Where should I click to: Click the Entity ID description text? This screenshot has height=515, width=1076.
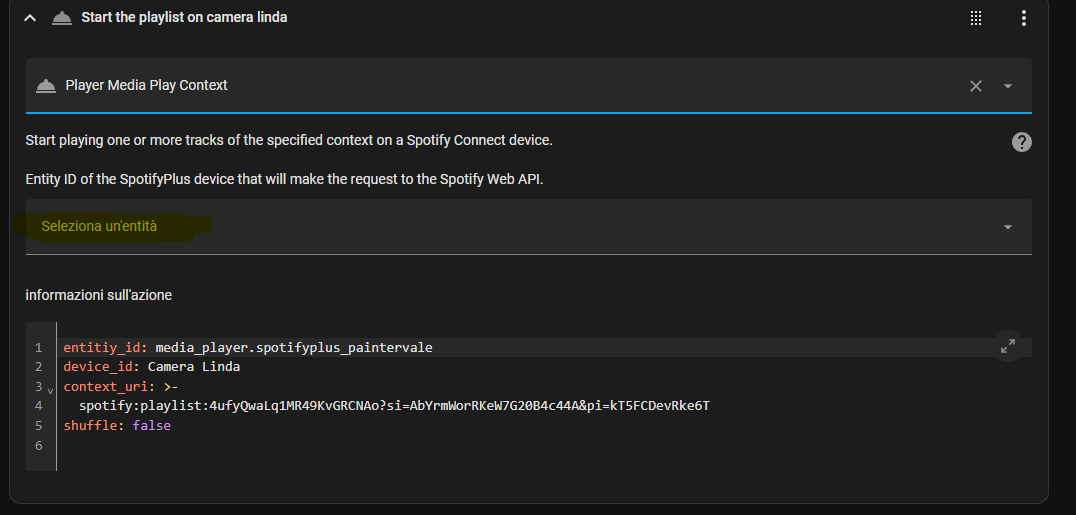pyautogui.click(x=284, y=180)
